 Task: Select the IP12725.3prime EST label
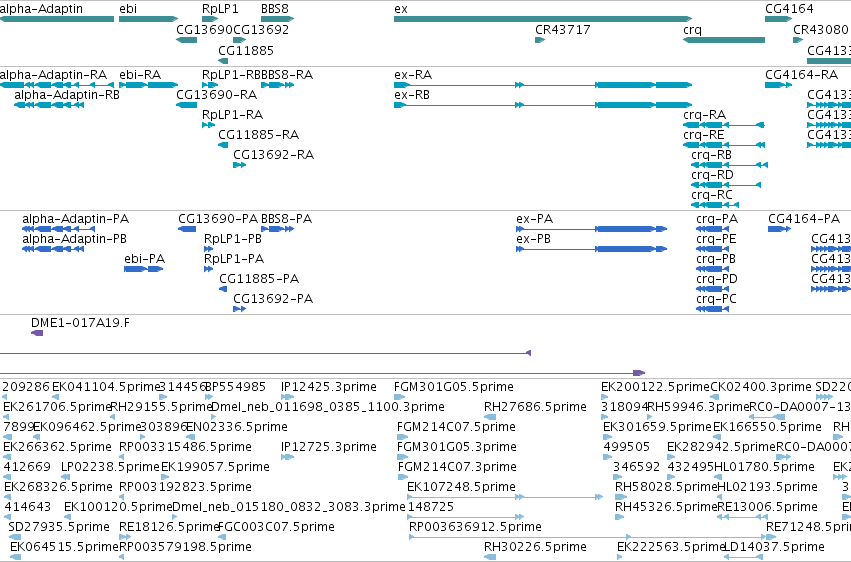click(x=329, y=448)
